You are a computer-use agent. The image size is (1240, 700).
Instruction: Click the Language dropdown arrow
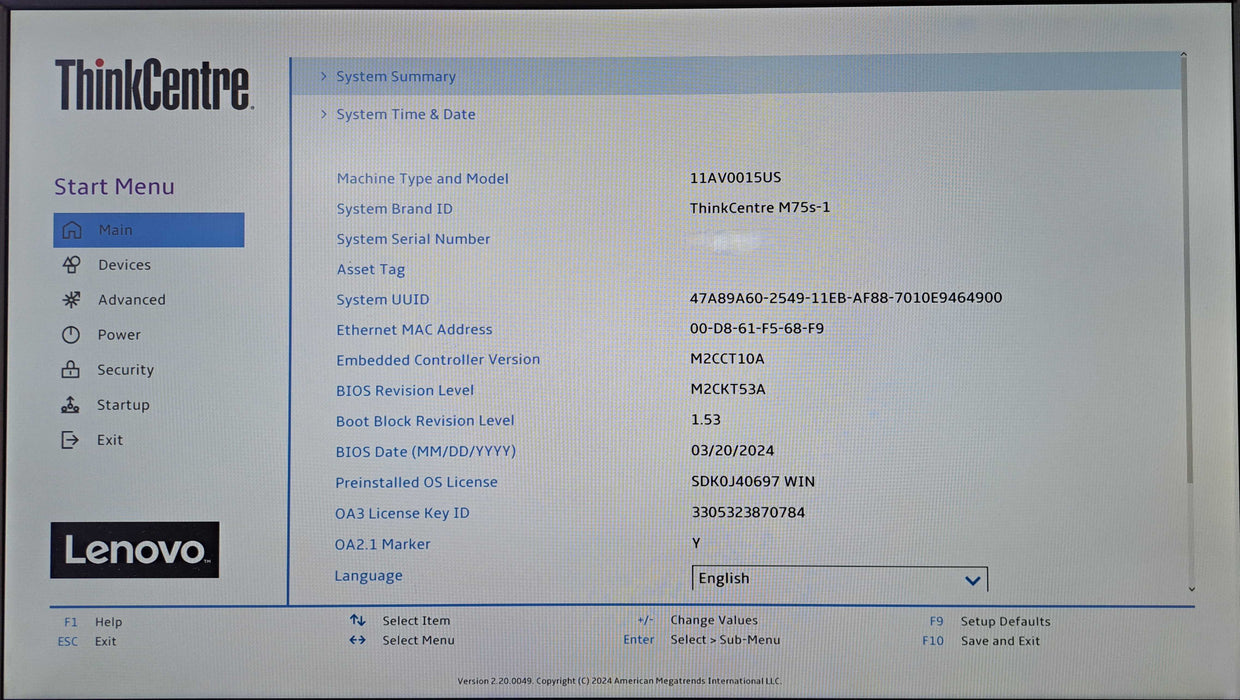coord(972,580)
